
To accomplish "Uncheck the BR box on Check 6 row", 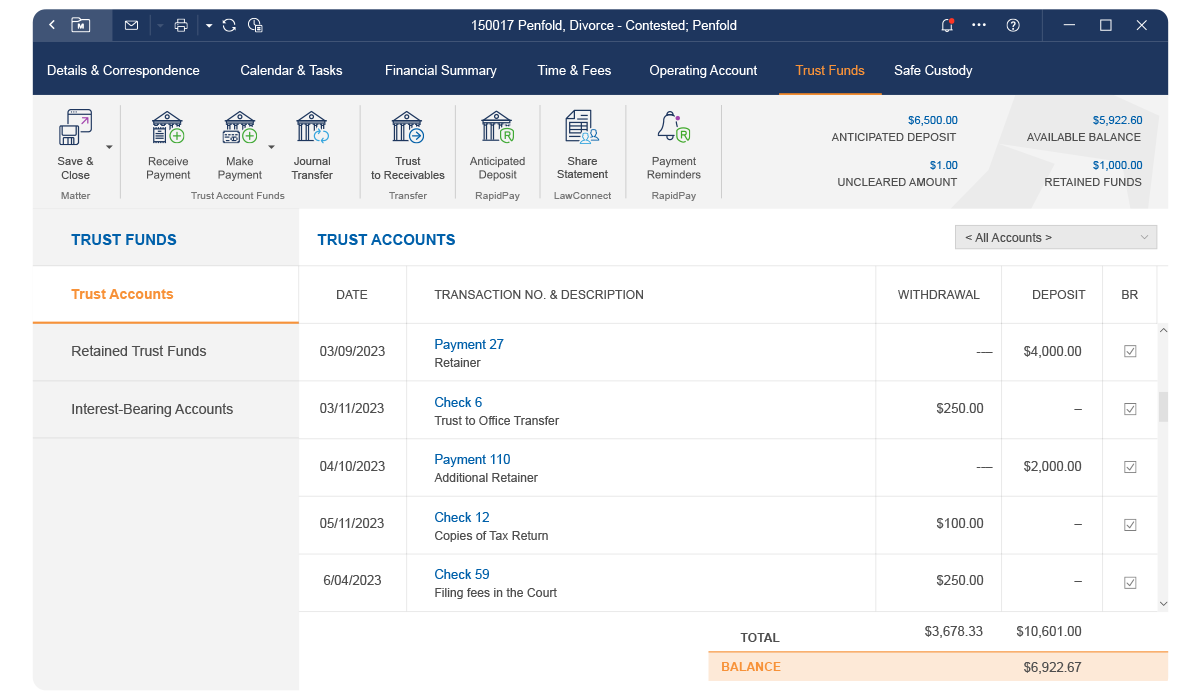I will click(1130, 409).
